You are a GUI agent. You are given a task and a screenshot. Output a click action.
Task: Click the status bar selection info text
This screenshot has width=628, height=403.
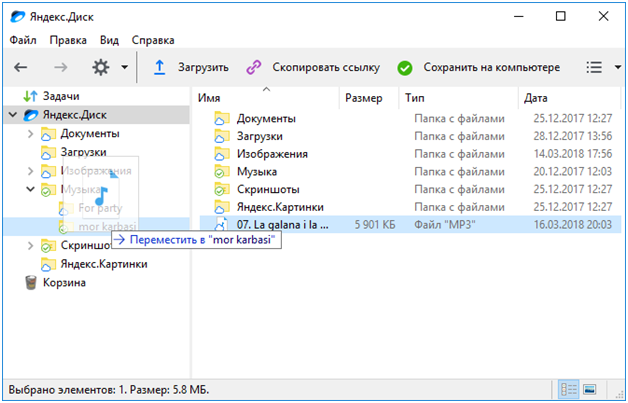(x=109, y=389)
